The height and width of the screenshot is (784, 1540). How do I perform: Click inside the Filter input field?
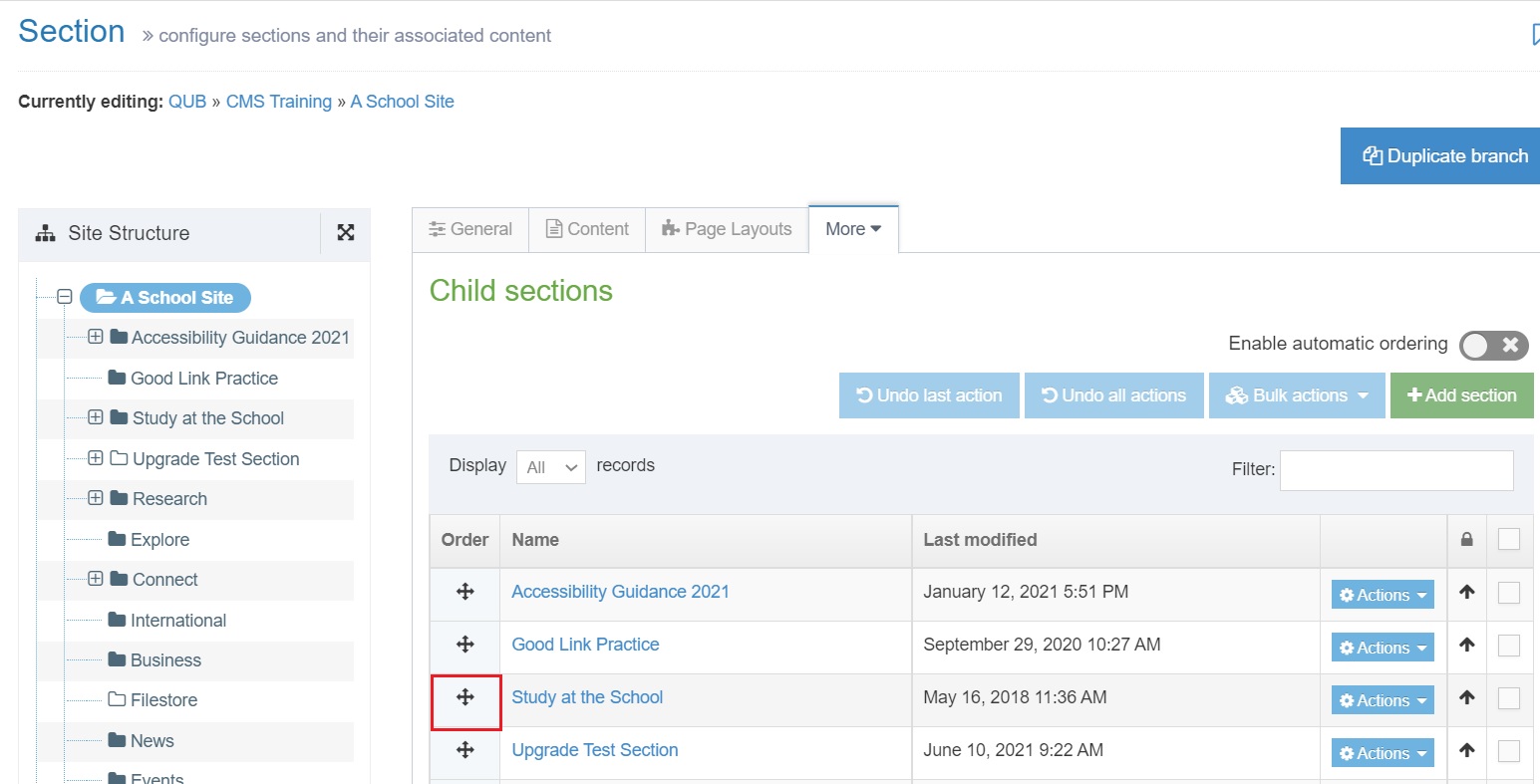[1394, 469]
